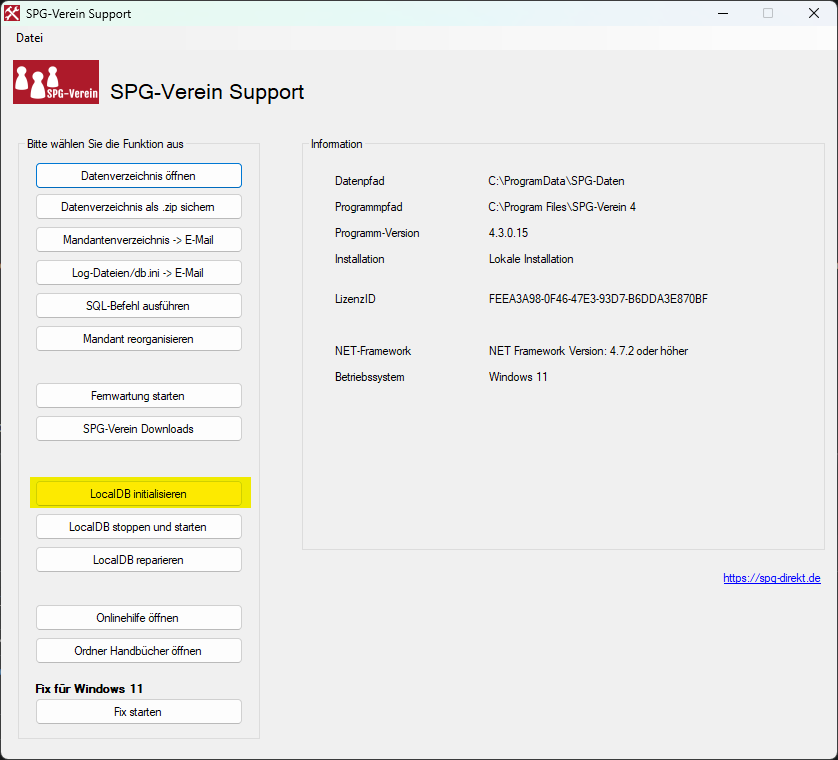This screenshot has height=760, width=838.
Task: Send Log-Dateien/db.ini via E-Mail
Action: [x=138, y=273]
